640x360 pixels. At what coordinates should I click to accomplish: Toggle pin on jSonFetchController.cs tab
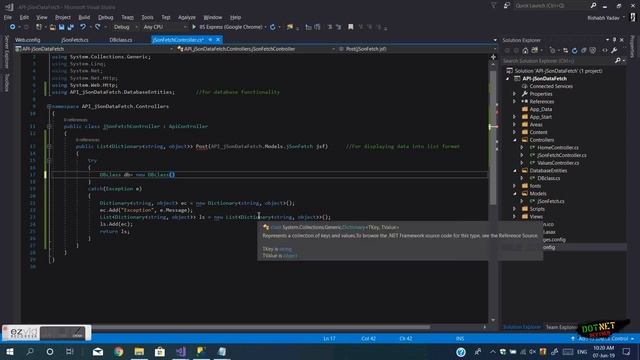(210, 40)
